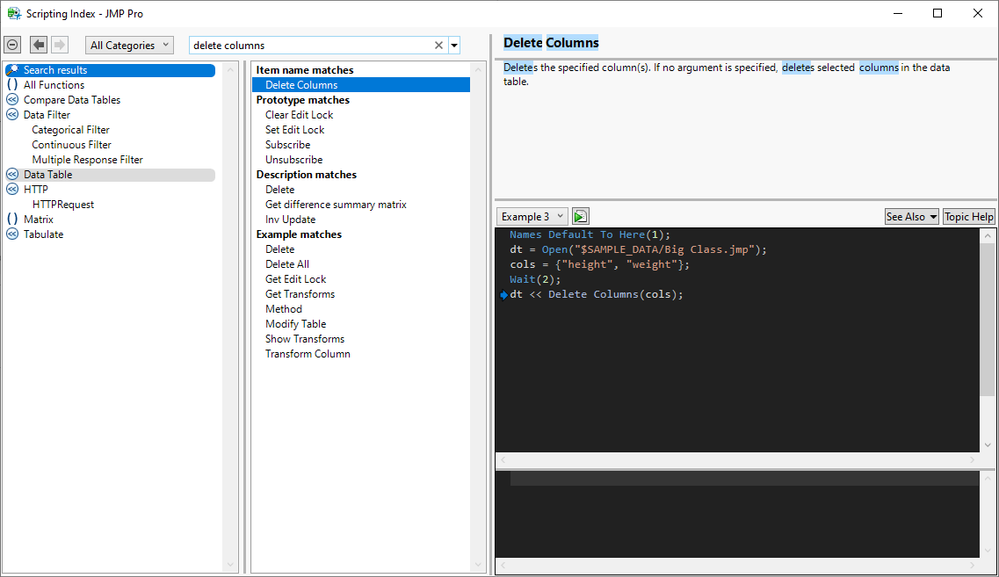Image resolution: width=999 pixels, height=577 pixels.
Task: Choose Clear Edit Lock from prototype matches
Action: (x=299, y=115)
